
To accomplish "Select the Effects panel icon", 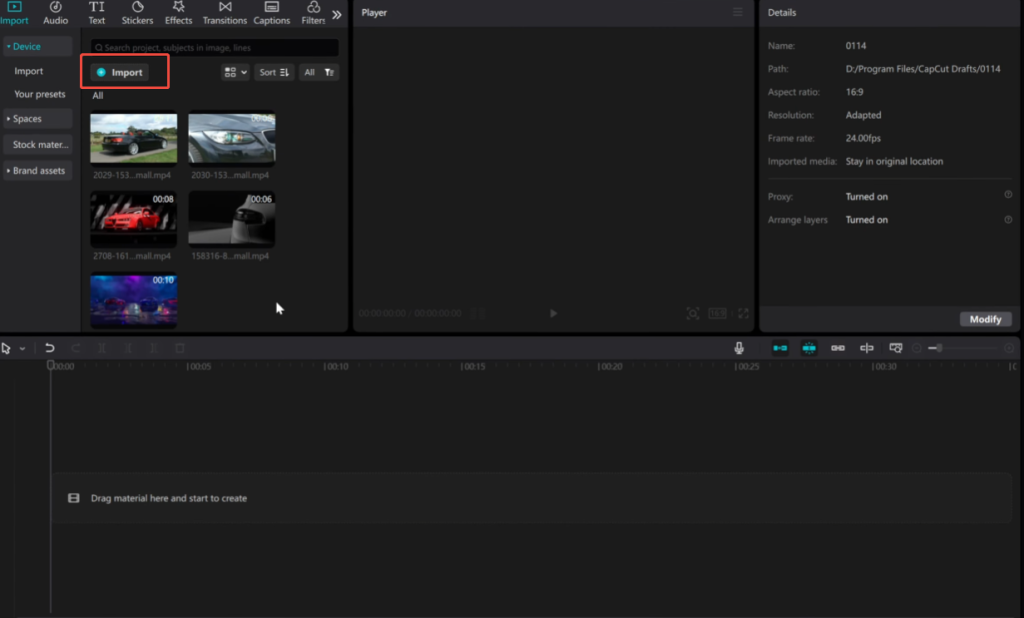I will [x=178, y=13].
